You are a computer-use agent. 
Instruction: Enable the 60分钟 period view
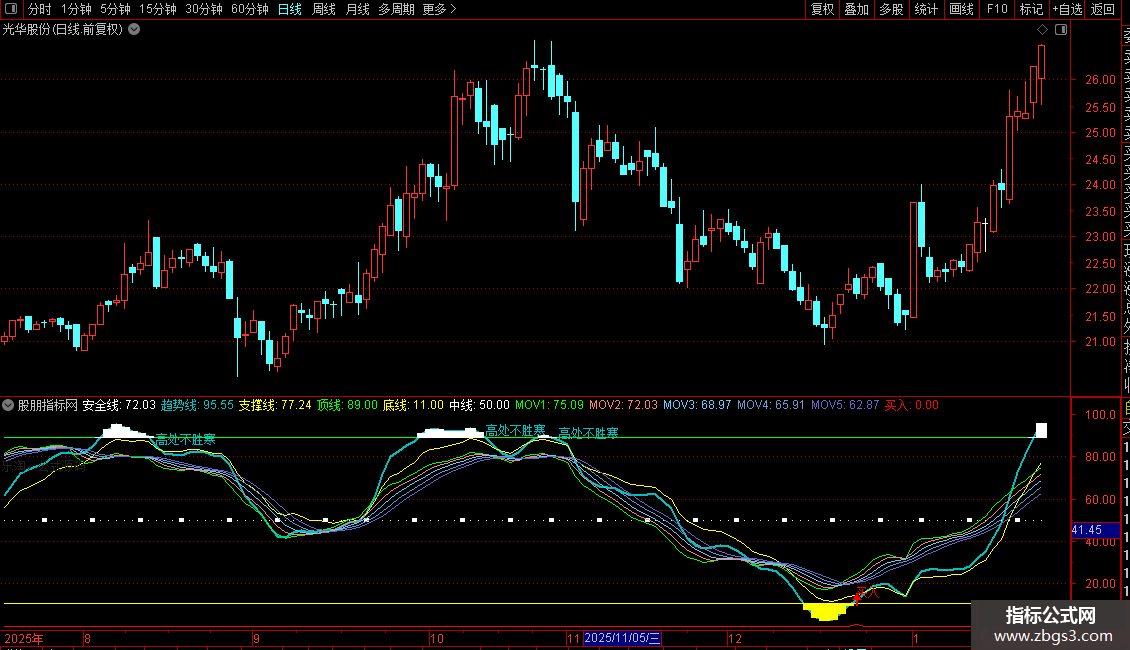(x=249, y=10)
